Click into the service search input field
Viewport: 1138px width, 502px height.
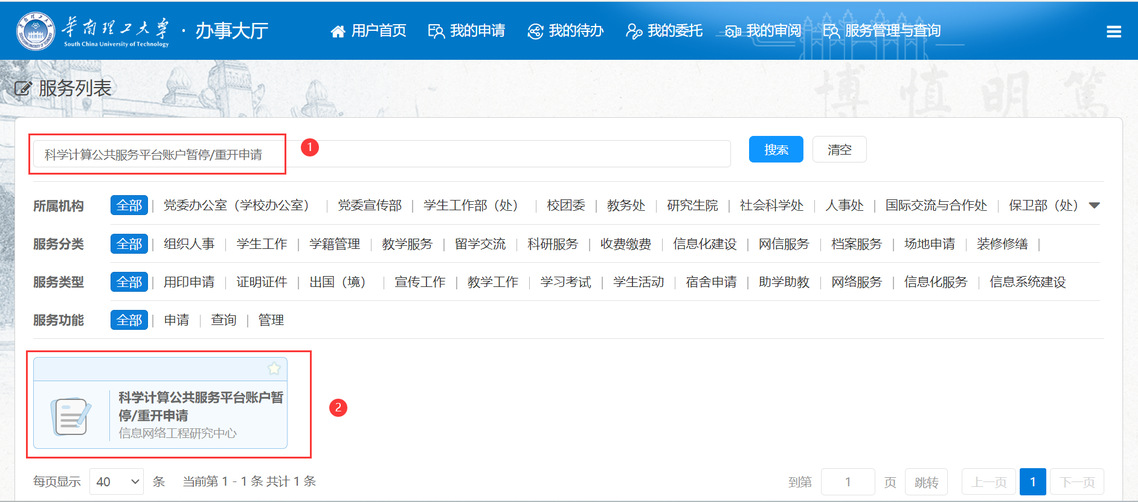[x=382, y=154]
